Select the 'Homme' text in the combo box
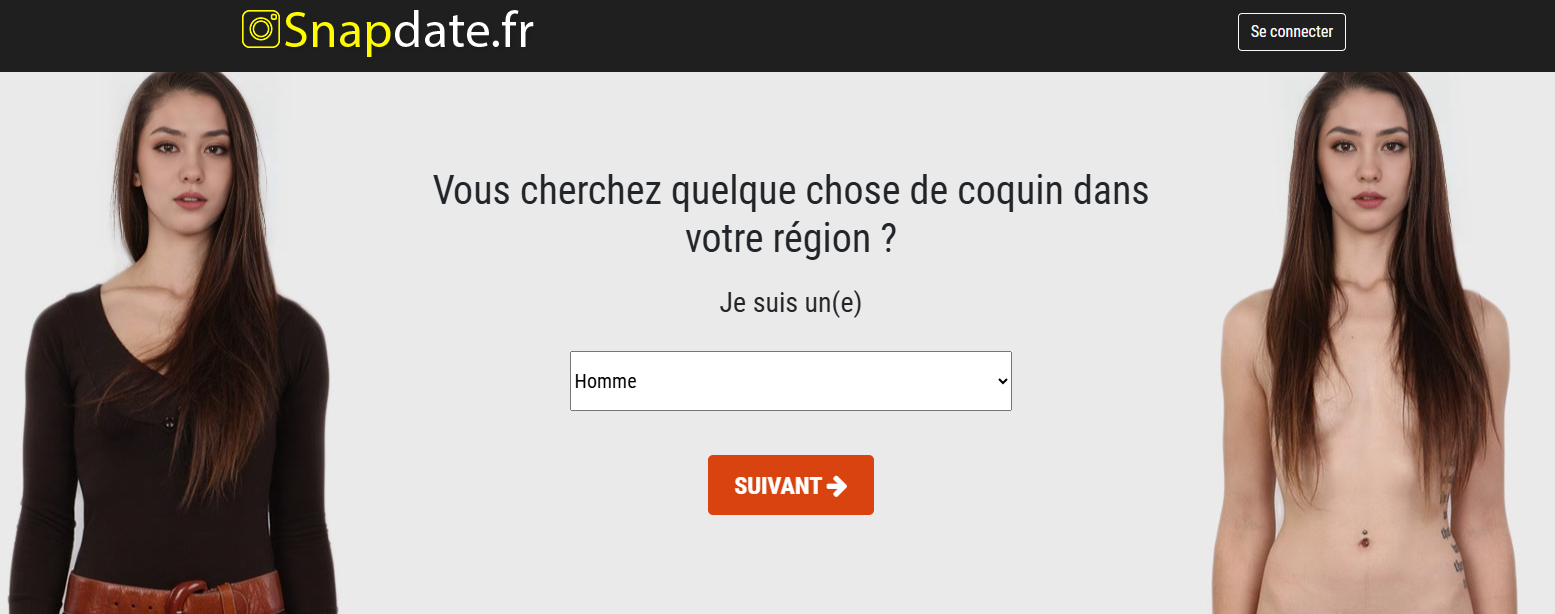This screenshot has height=614, width=1555. (x=606, y=381)
